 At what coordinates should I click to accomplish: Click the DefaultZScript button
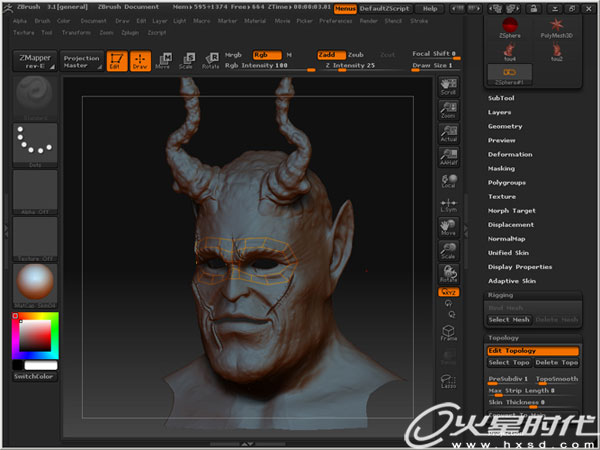coord(385,8)
